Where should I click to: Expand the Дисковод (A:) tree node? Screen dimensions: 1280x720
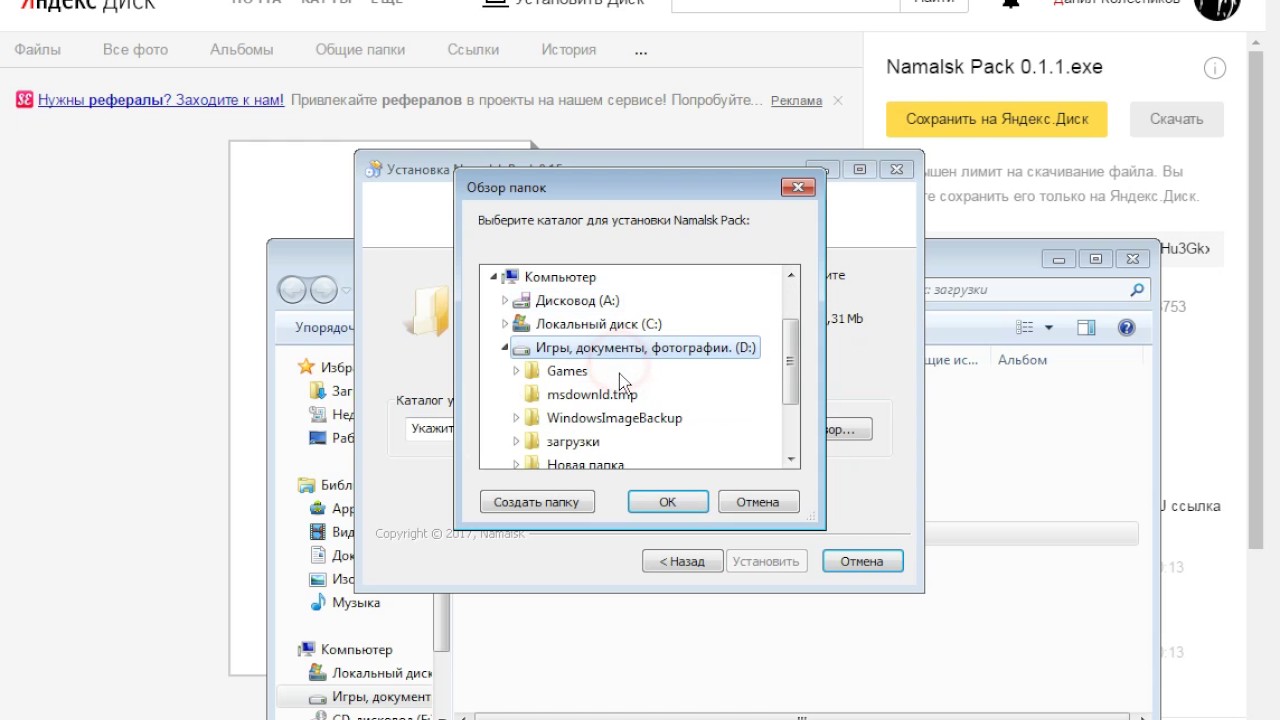point(505,300)
